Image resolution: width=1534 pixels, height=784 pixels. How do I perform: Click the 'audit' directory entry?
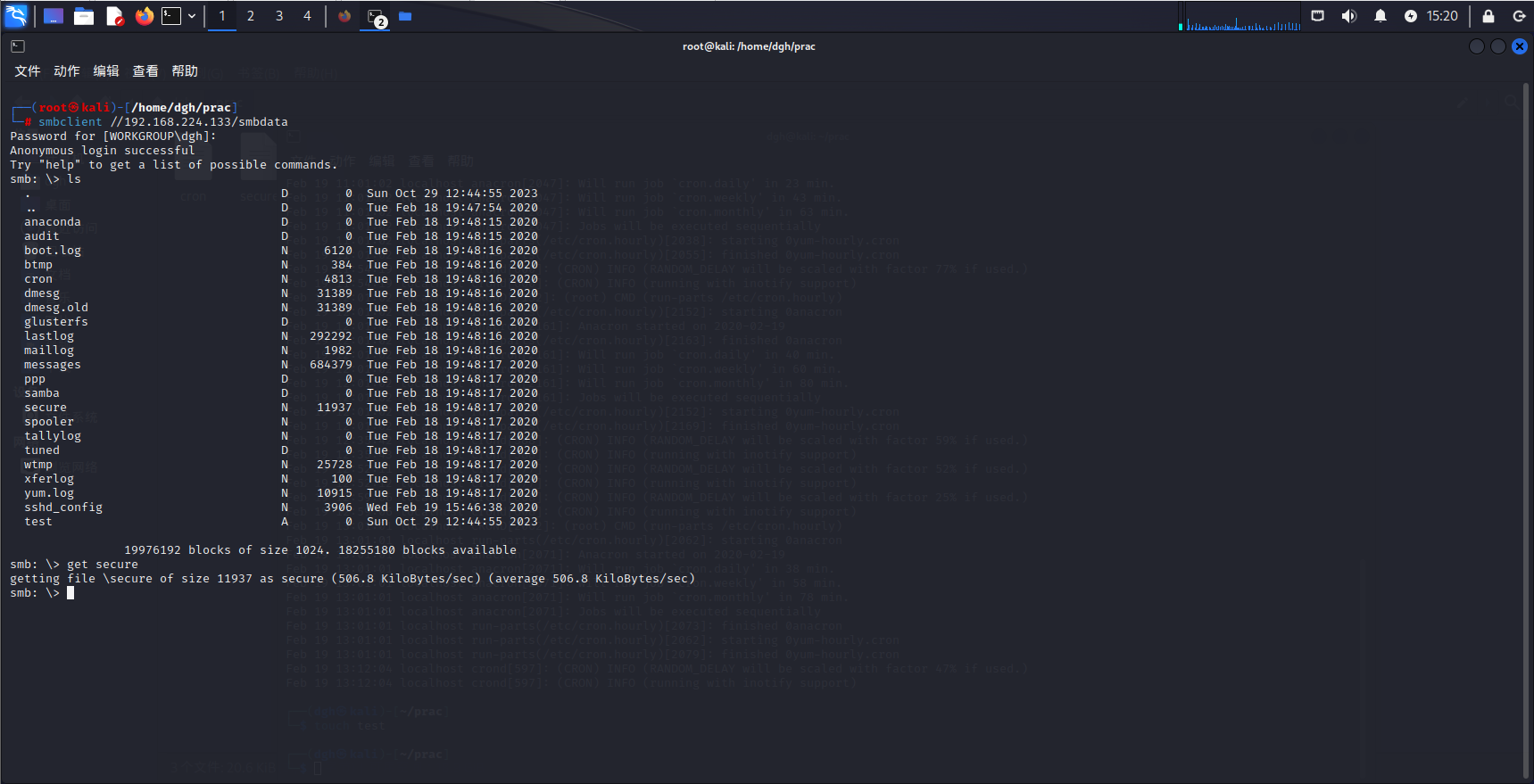(x=42, y=236)
